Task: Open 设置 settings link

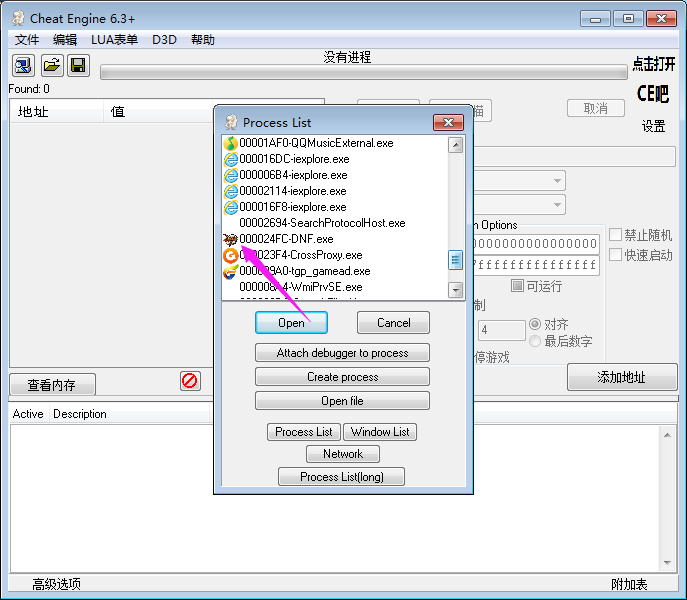Action: (x=653, y=126)
